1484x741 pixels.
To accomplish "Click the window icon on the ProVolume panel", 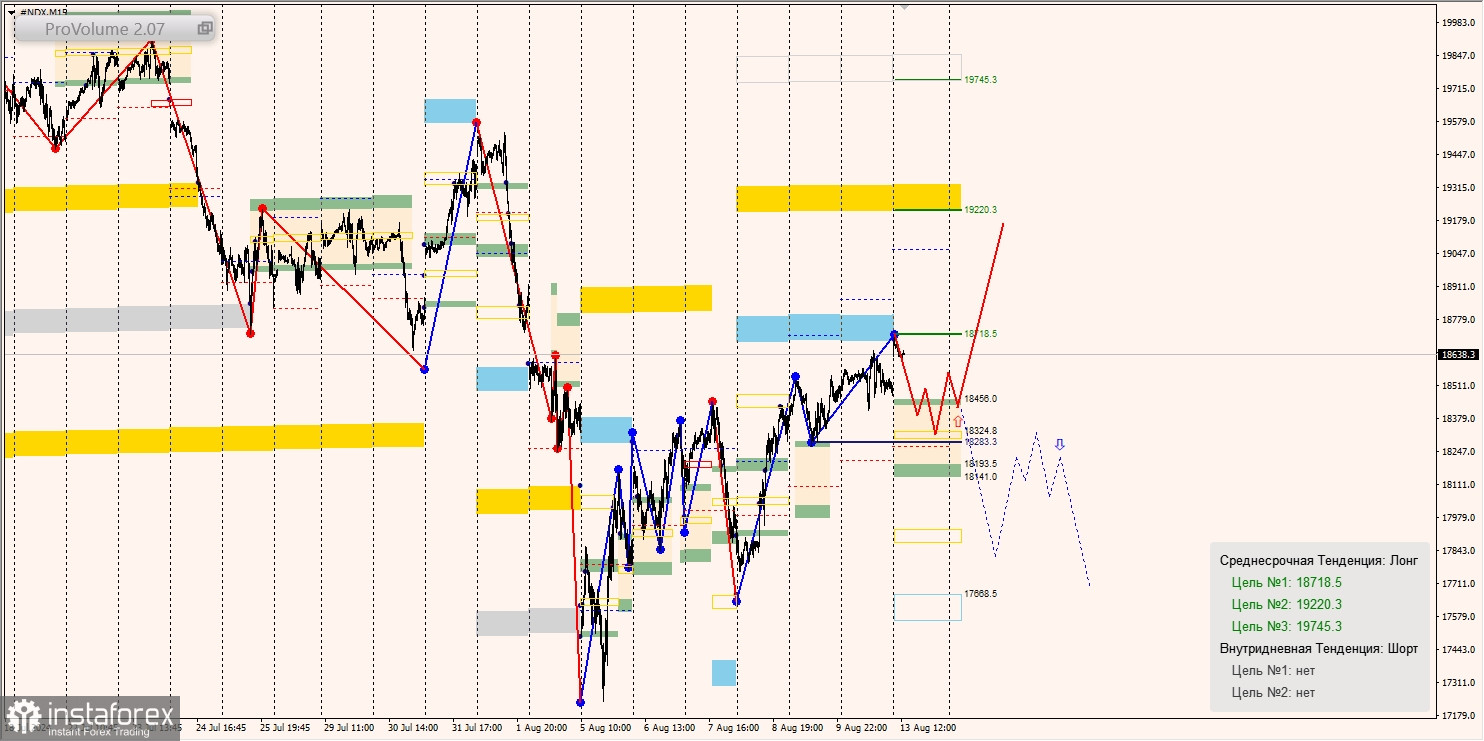I will 204,29.
